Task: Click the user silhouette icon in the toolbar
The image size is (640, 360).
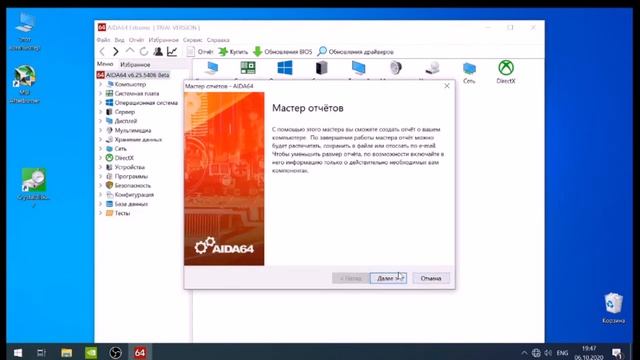Action: pyautogui.click(x=158, y=51)
